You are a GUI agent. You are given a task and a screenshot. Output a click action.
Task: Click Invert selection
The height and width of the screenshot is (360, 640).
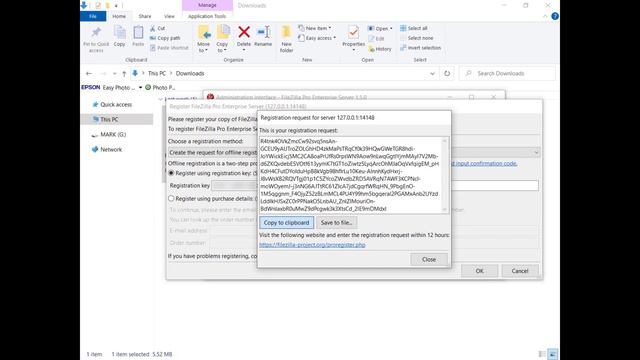point(420,48)
